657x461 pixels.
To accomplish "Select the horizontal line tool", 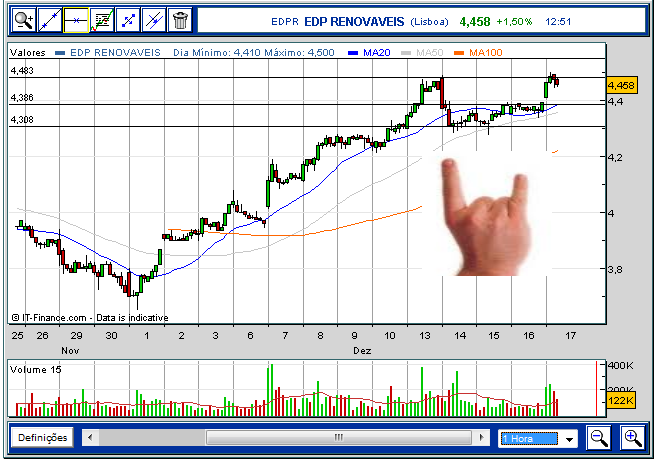I will click(76, 20).
